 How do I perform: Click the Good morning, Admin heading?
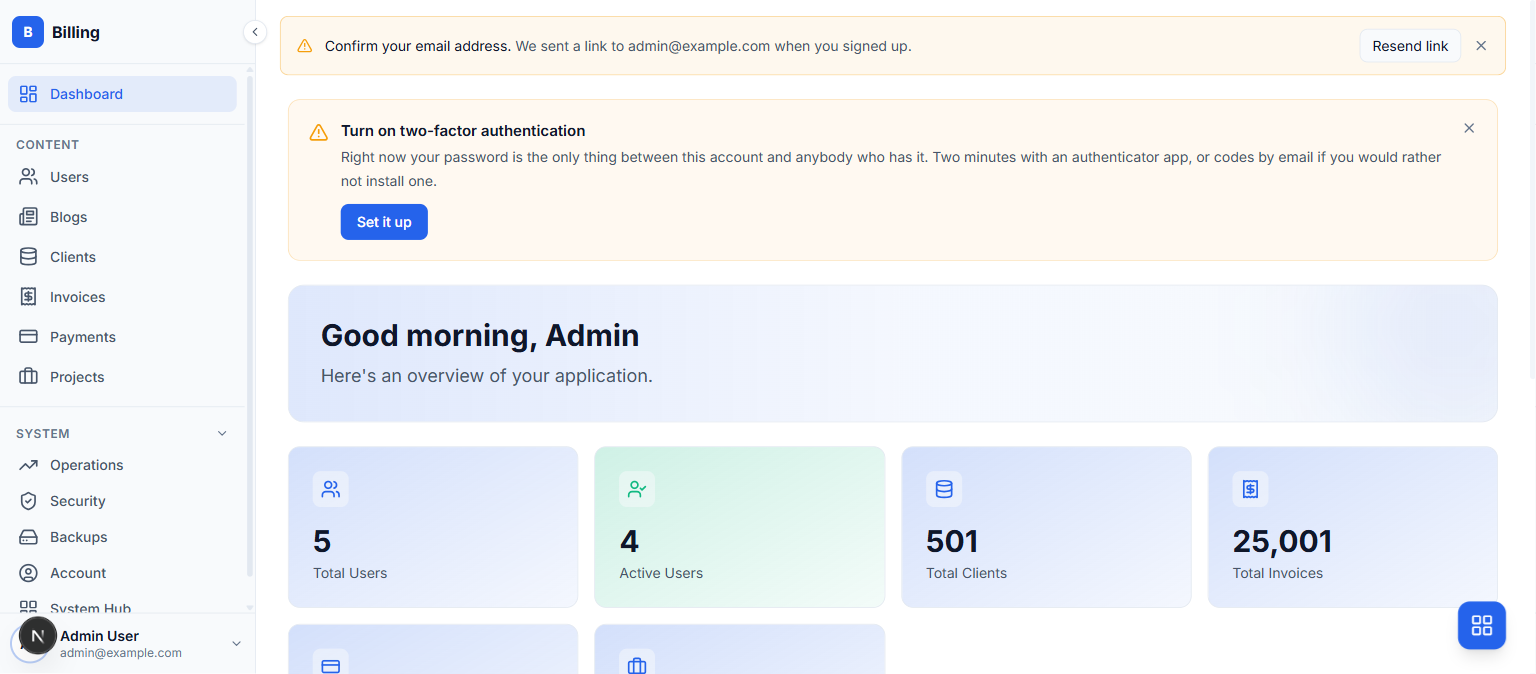point(480,335)
